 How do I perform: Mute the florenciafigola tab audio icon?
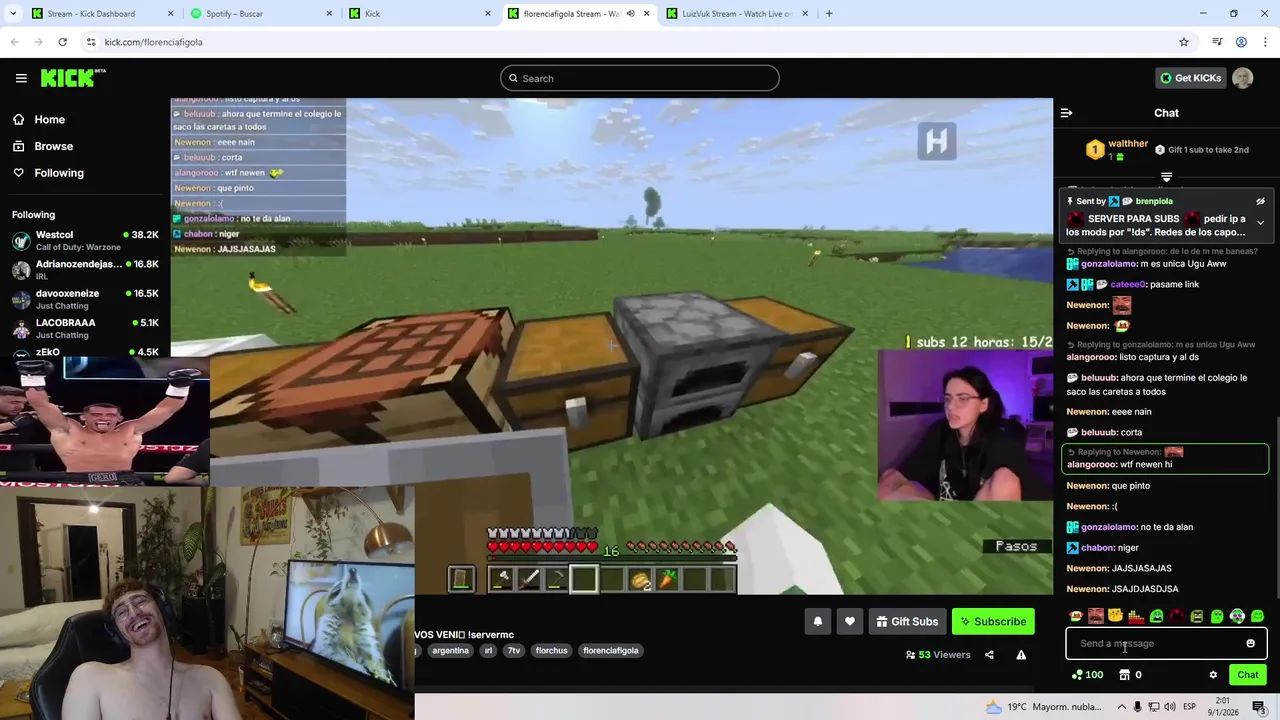coord(630,14)
